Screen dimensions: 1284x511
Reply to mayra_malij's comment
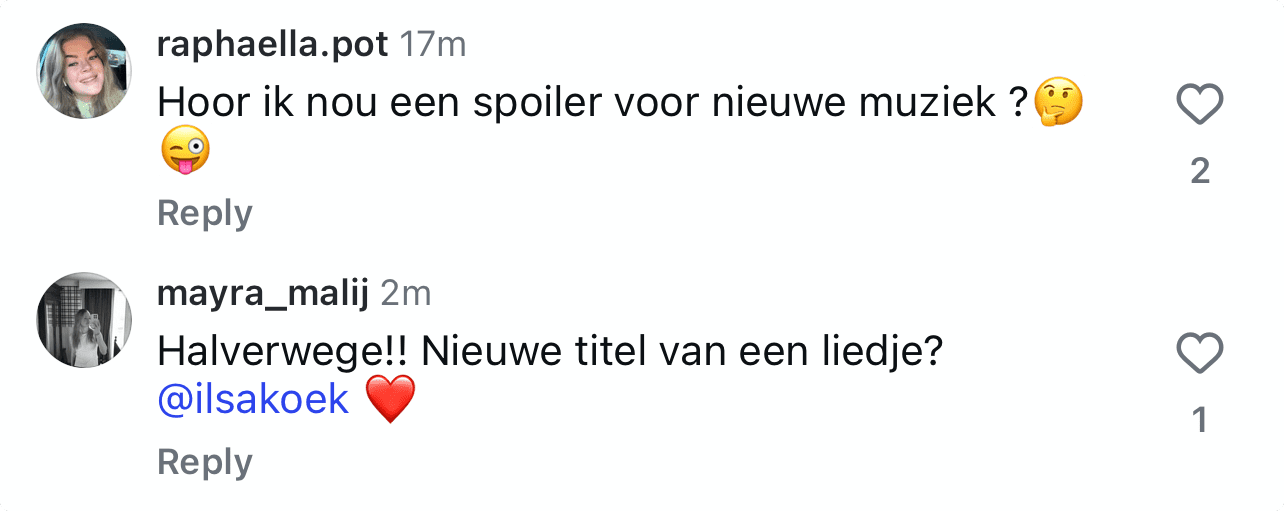coord(205,462)
